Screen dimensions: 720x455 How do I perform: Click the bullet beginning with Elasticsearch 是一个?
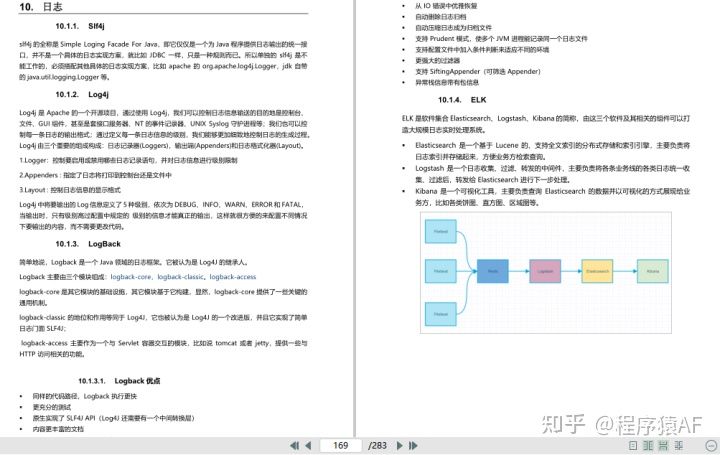(552, 151)
